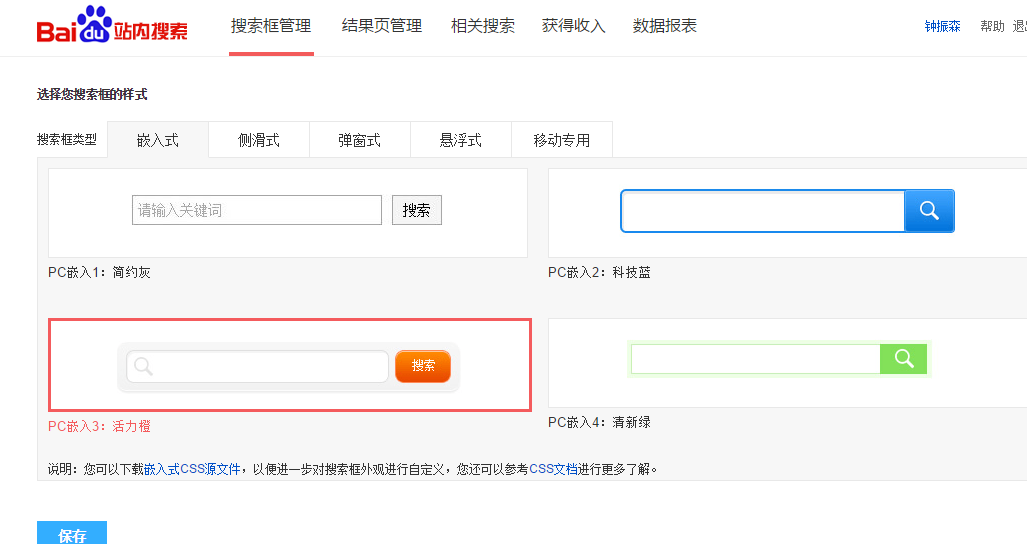This screenshot has height=544, width=1027.
Task: Open 相关搜索 in top navigation
Action: [482, 26]
